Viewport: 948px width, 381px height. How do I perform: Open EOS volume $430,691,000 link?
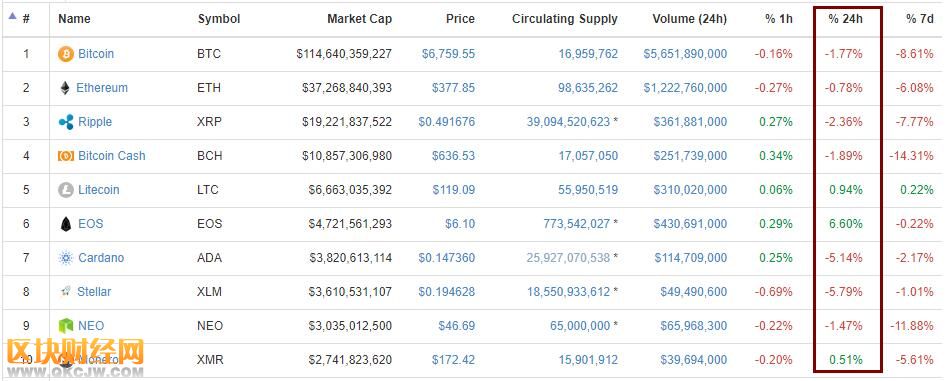(x=690, y=224)
